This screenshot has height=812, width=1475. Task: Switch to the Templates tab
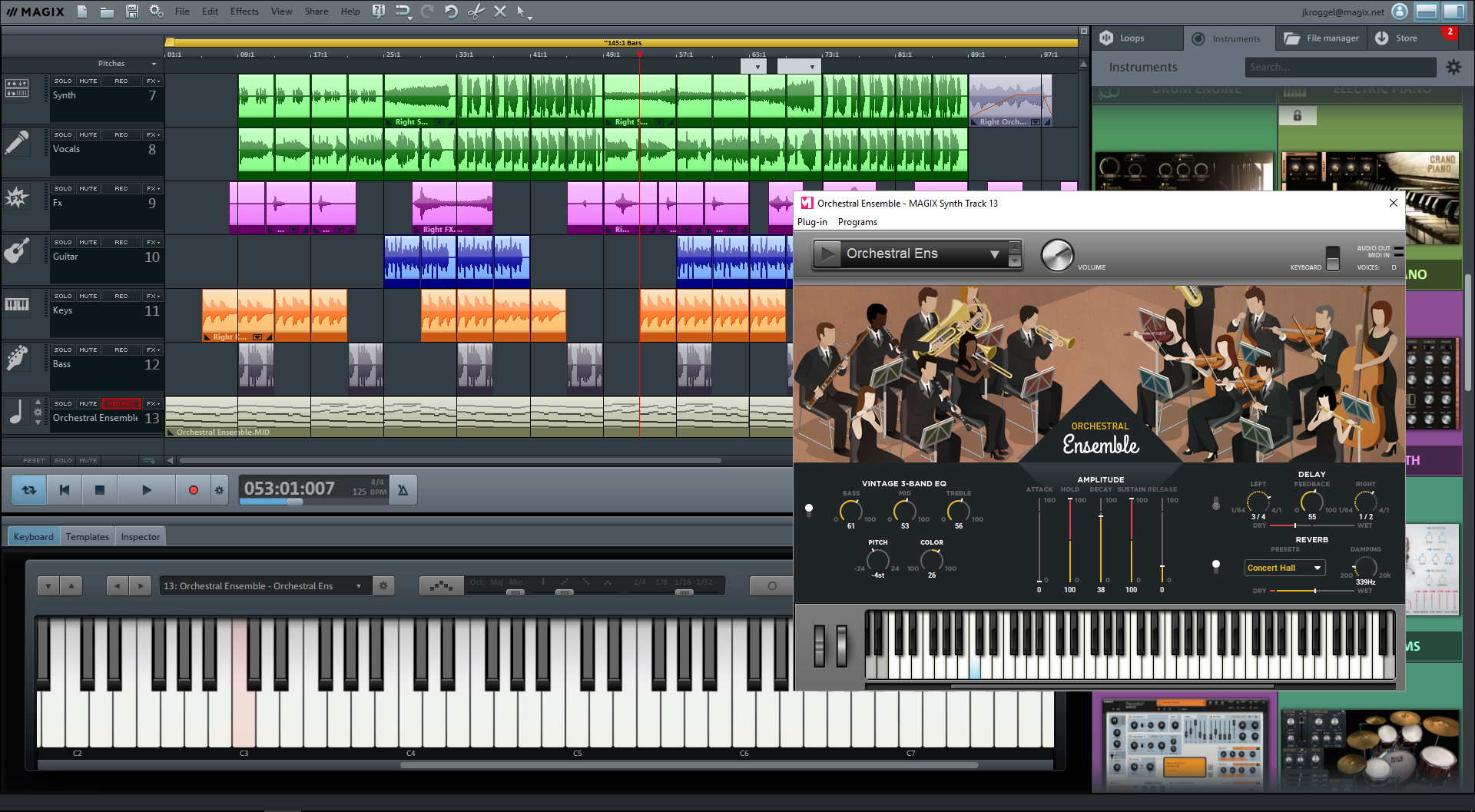(x=87, y=535)
